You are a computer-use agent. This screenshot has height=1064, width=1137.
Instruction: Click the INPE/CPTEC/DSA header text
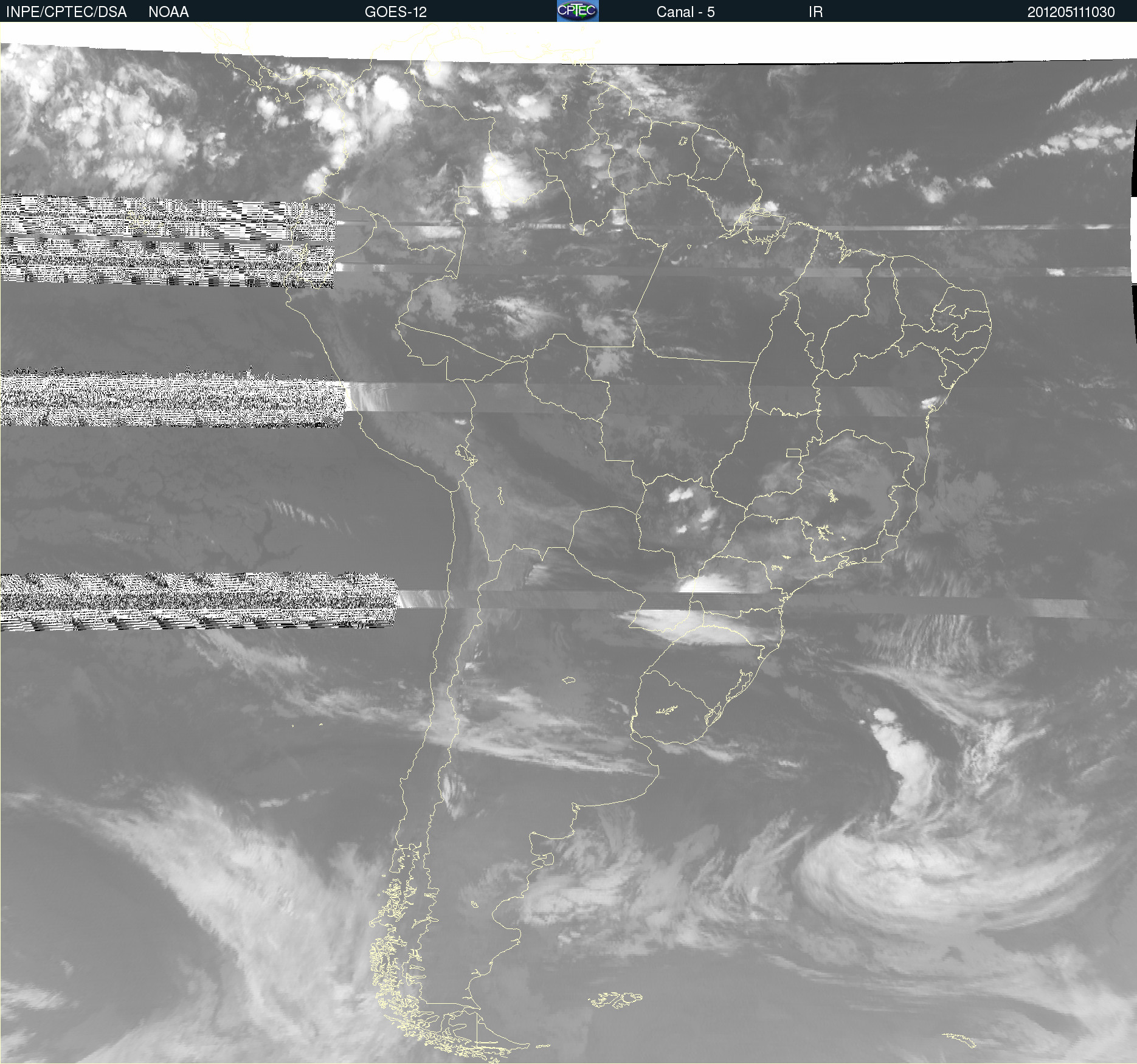tap(66, 12)
